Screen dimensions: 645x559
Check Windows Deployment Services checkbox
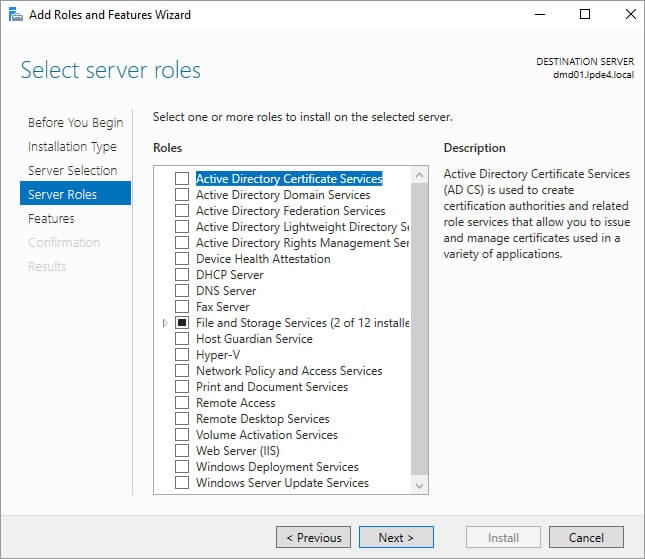click(182, 467)
